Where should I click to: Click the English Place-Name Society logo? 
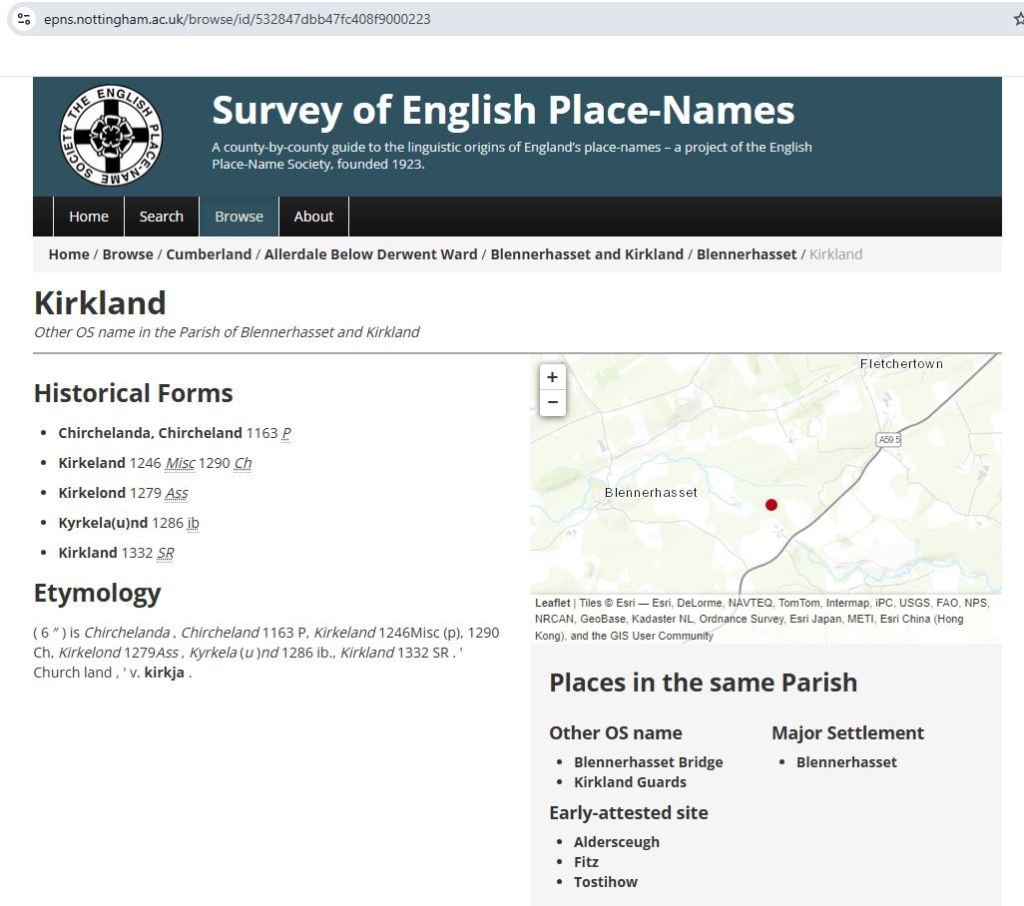[111, 136]
